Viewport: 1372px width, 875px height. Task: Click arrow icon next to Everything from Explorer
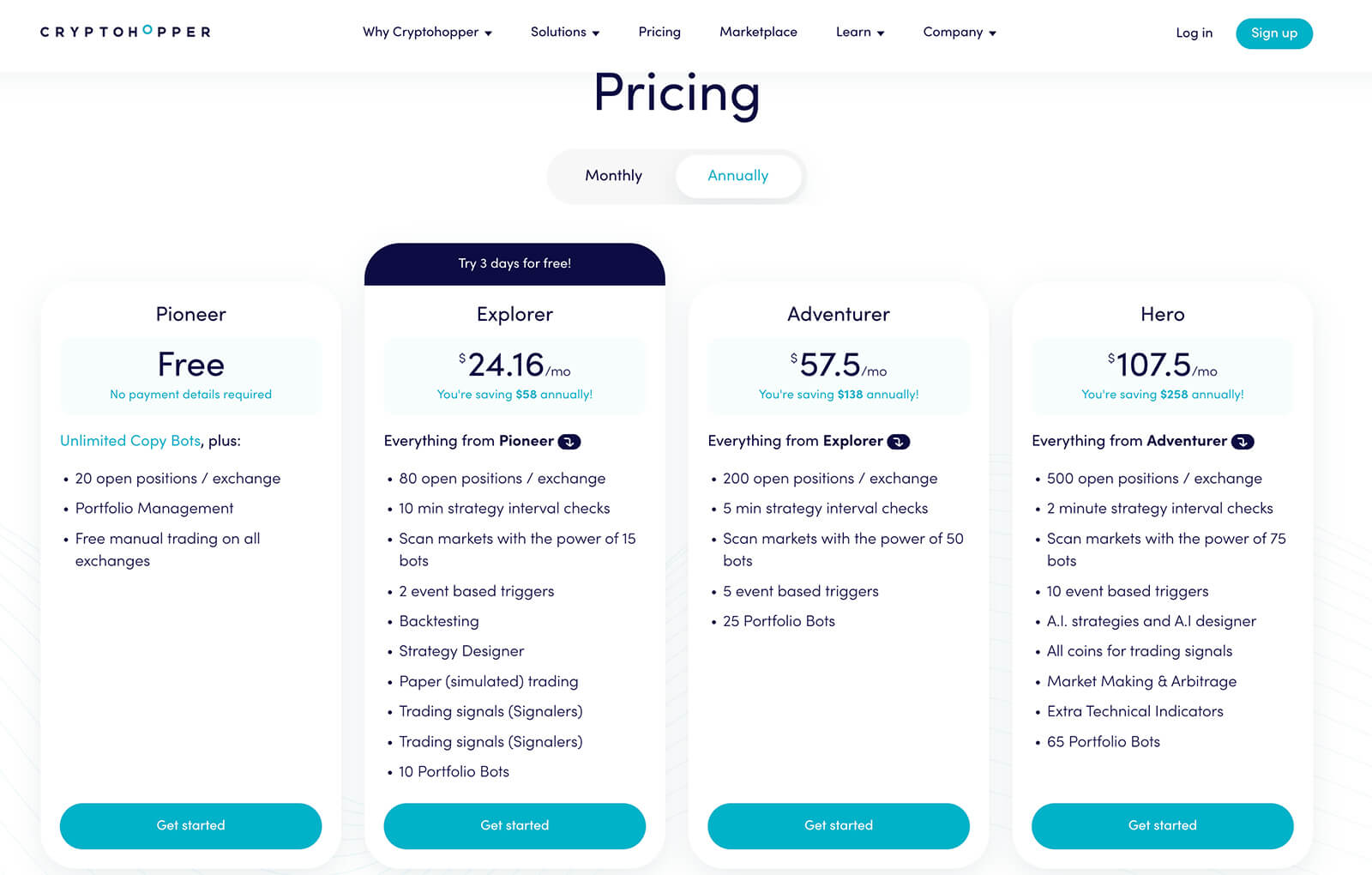click(898, 442)
